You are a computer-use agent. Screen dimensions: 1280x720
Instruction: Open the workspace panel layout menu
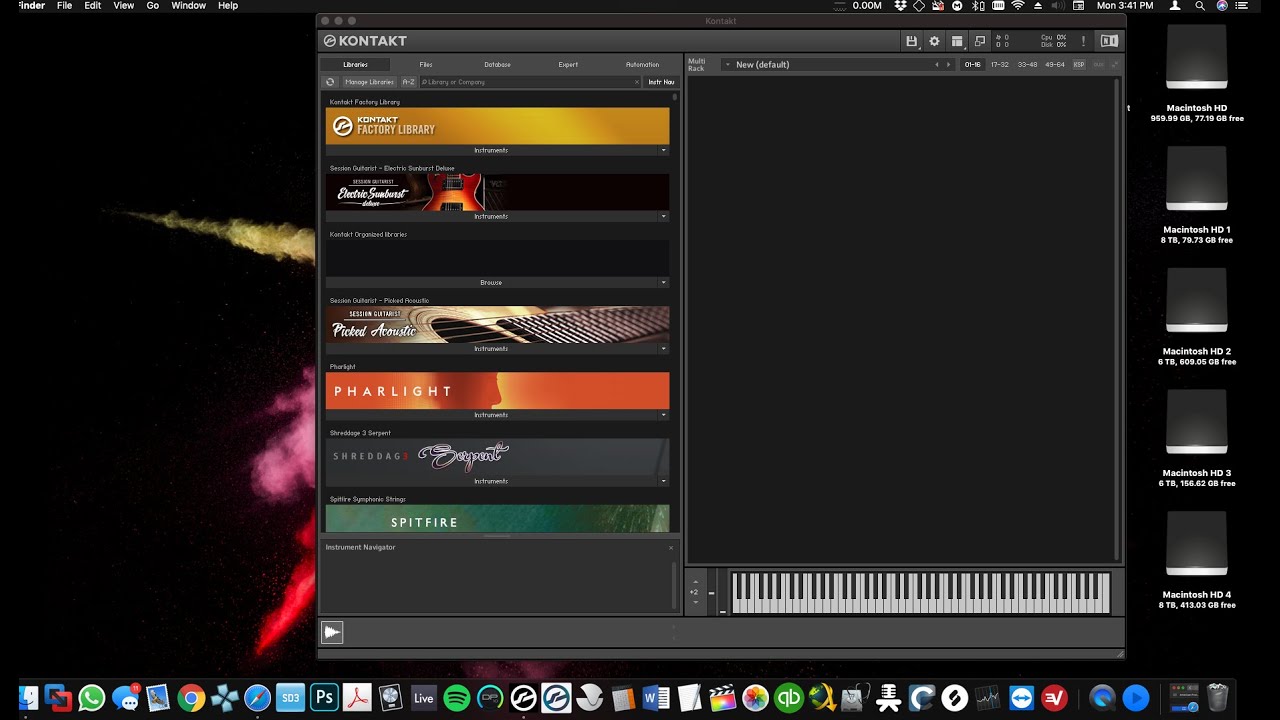pyautogui.click(x=957, y=41)
